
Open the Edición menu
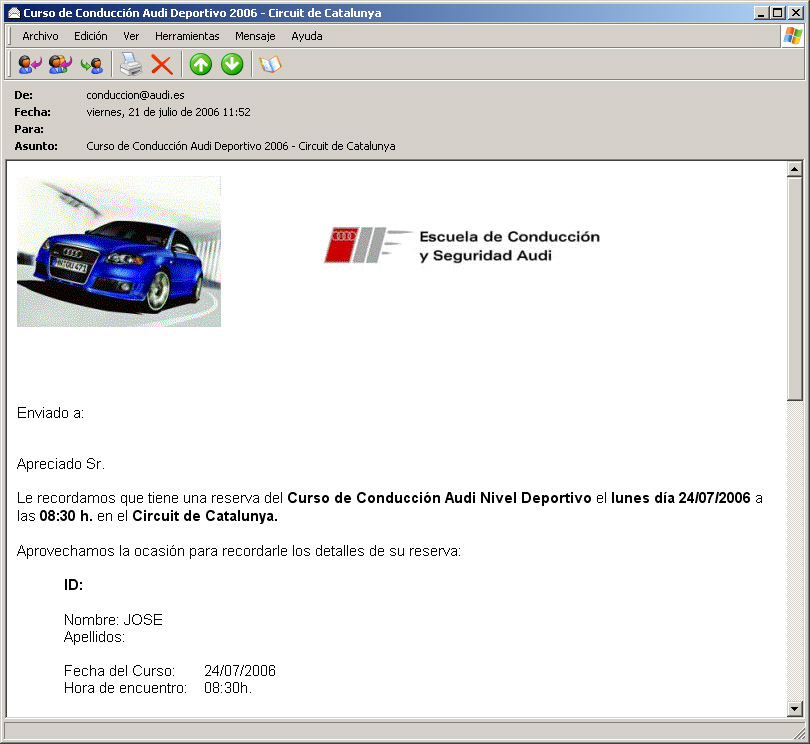(x=90, y=36)
